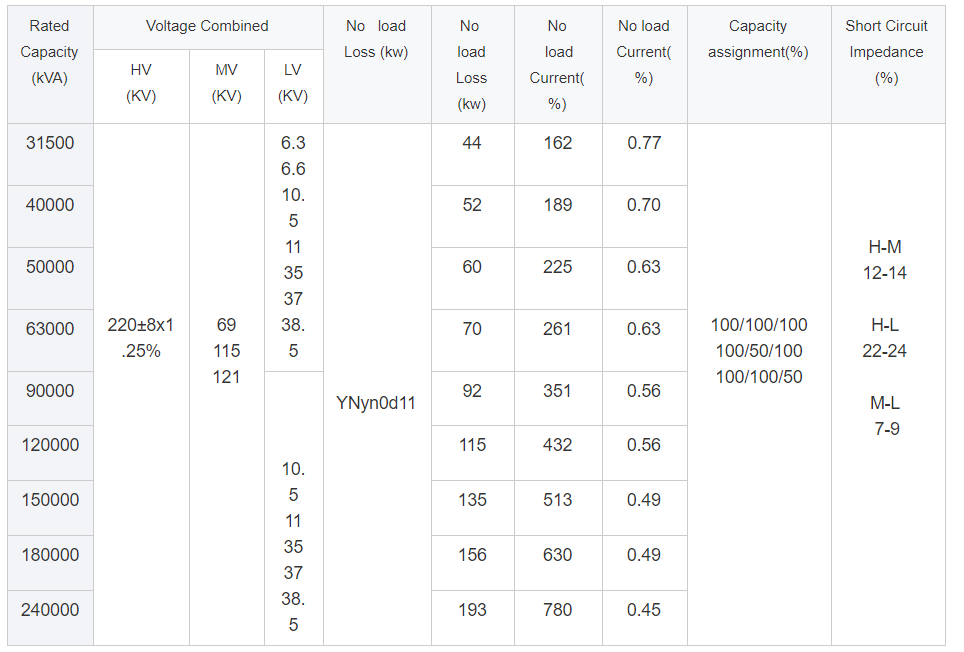Click the 0.45 no load current value
964x652 pixels.
pyautogui.click(x=644, y=609)
